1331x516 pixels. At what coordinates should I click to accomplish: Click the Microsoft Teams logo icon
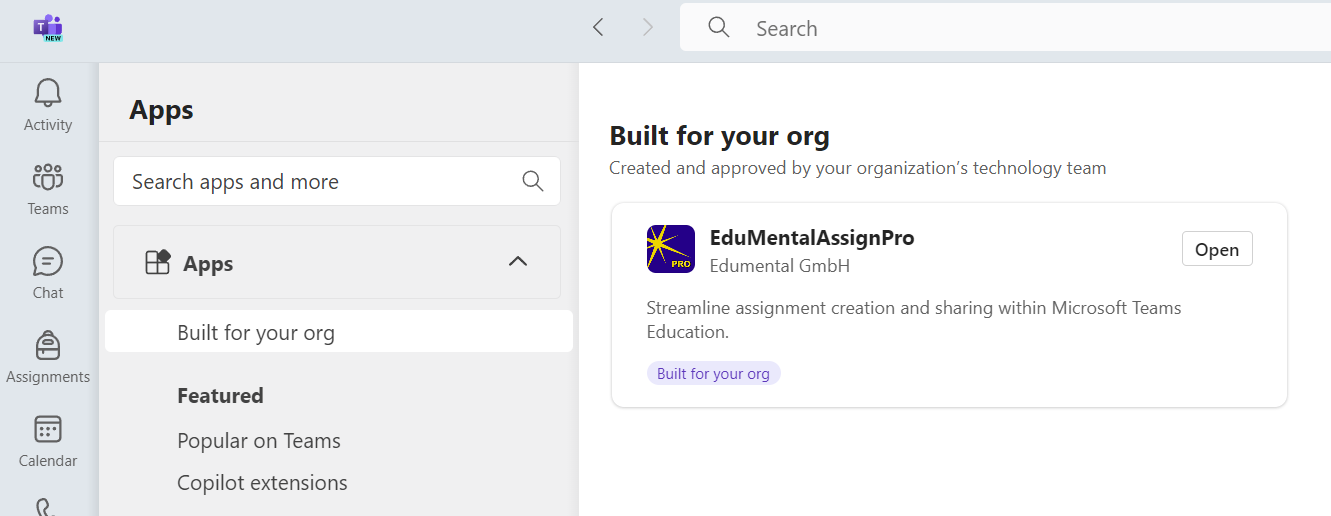coord(48,28)
